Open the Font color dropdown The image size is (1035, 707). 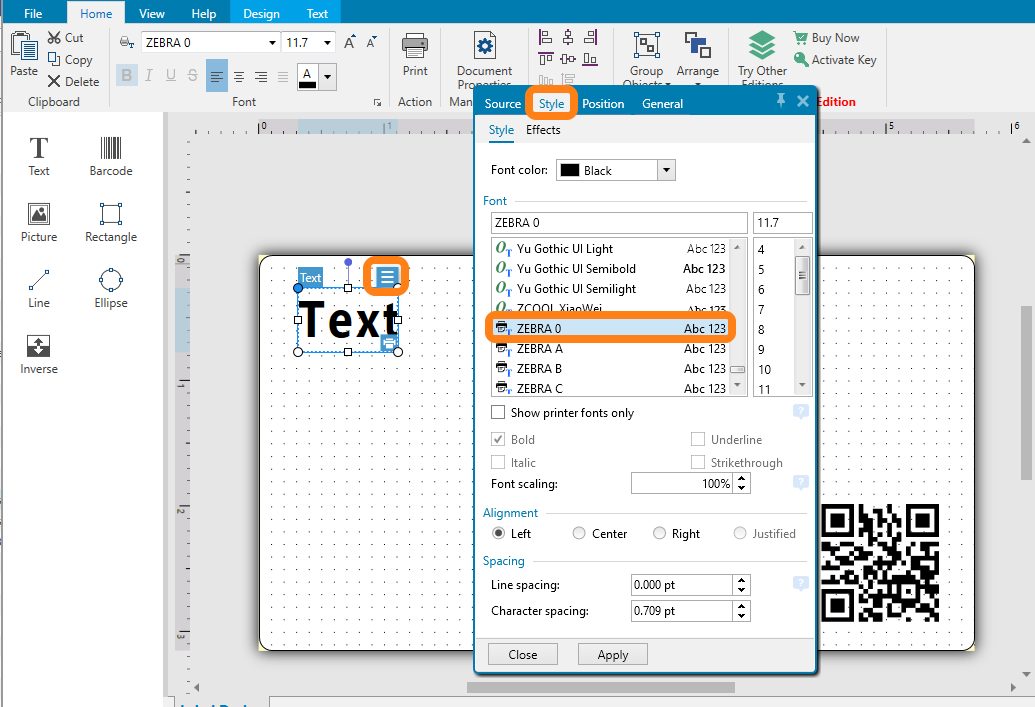666,170
